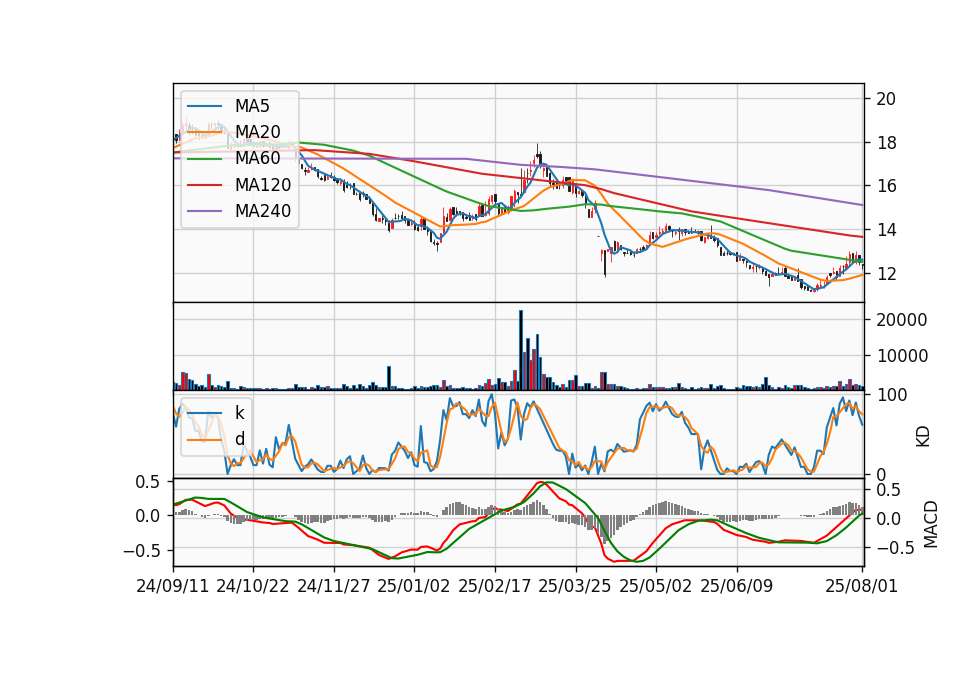Click the MACD axis label
This screenshot has width=960, height=690.
pos(931,524)
